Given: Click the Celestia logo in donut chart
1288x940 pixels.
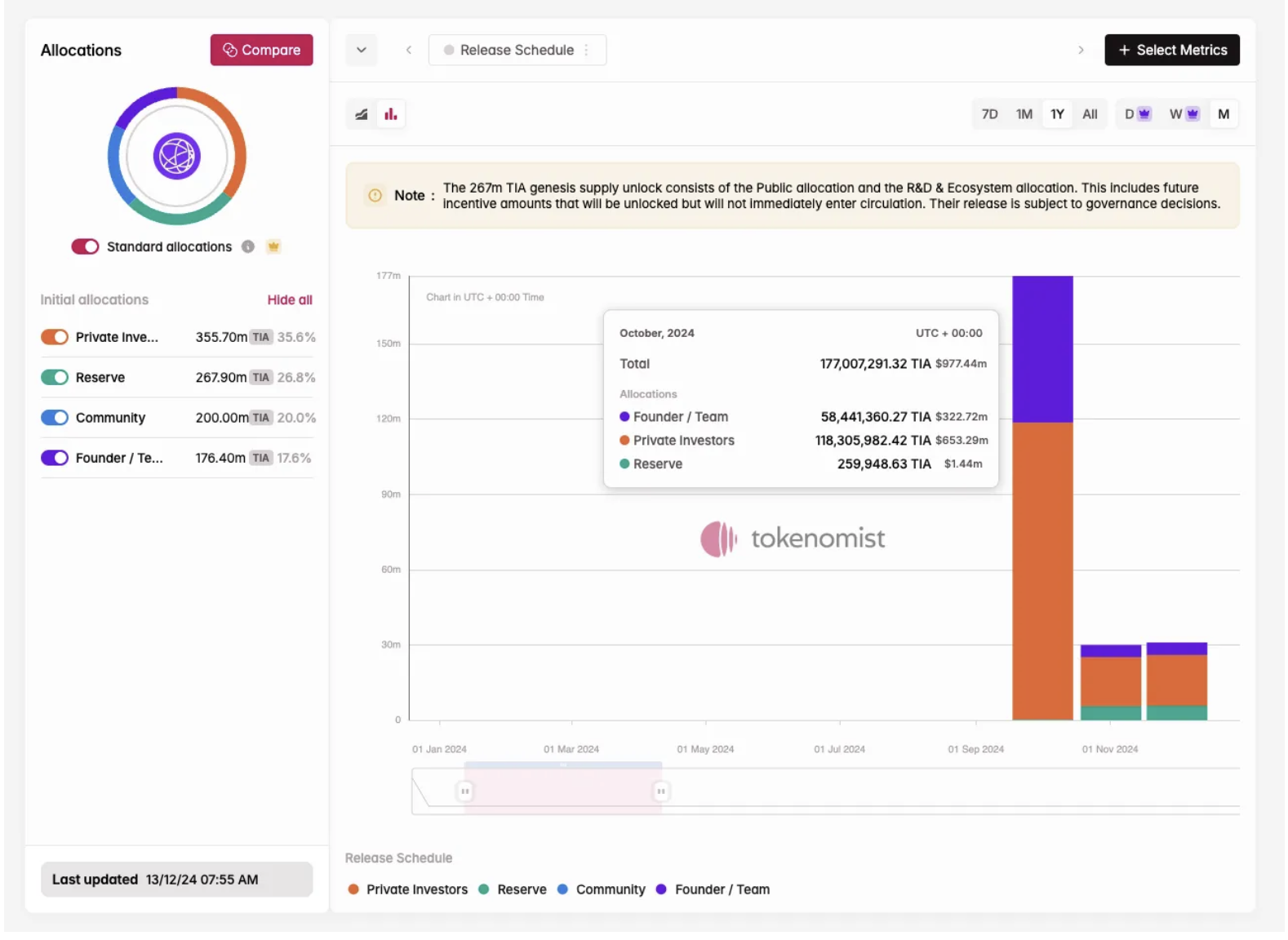Looking at the screenshot, I should (x=177, y=156).
